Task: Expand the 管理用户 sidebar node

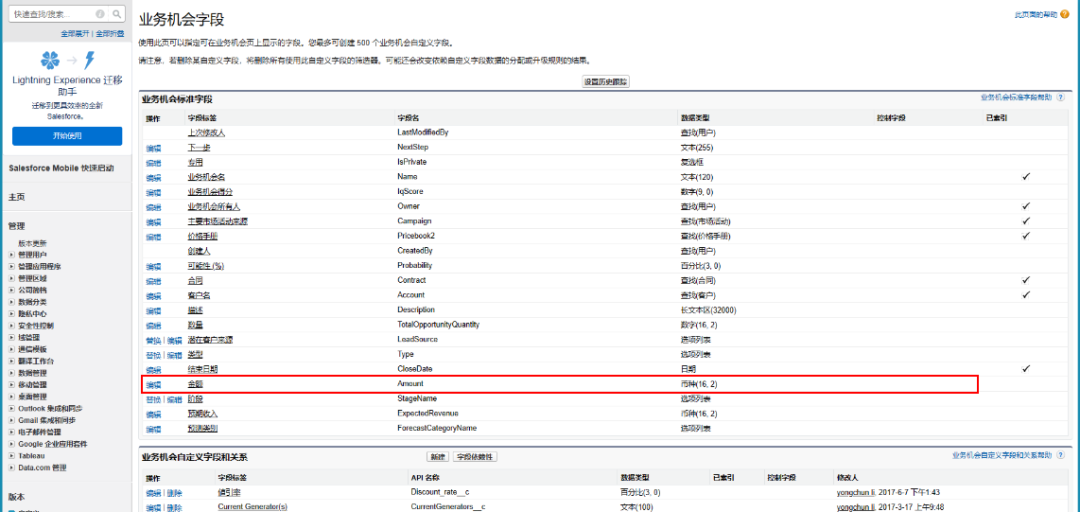Action: click(x=11, y=255)
